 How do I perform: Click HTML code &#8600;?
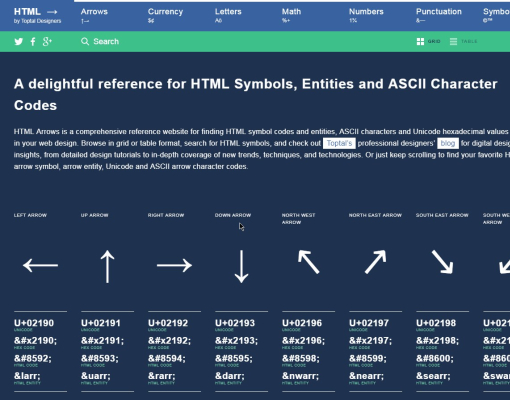pos(435,359)
